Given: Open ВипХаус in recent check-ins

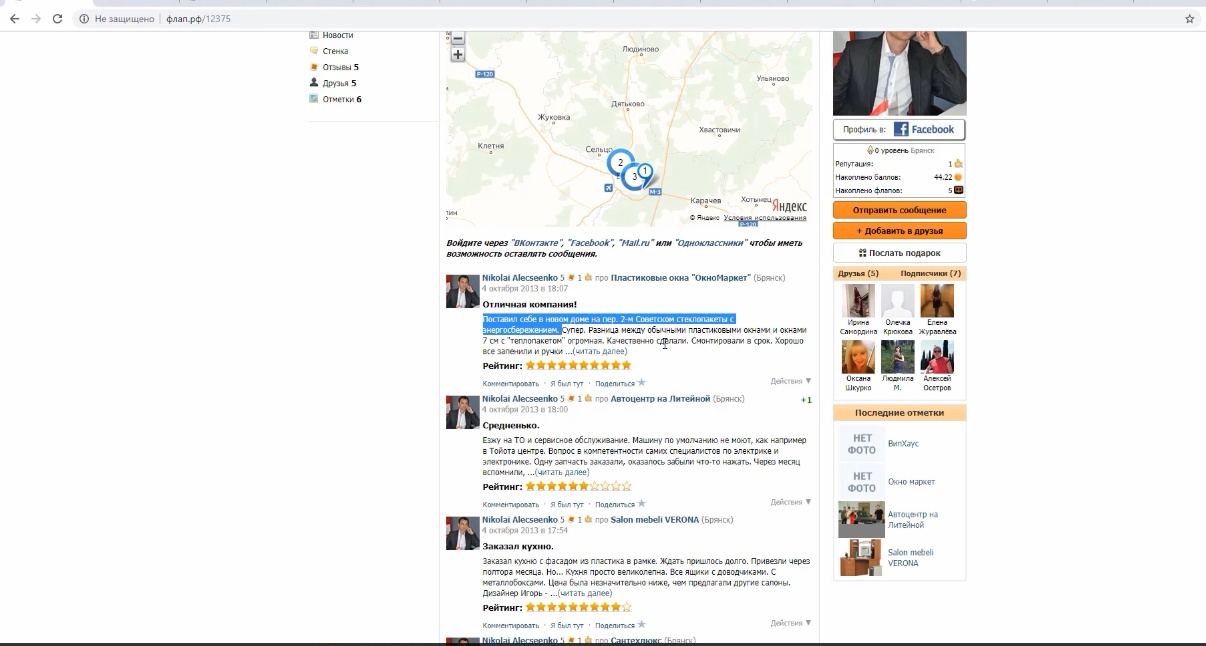Looking at the screenshot, I should coord(903,443).
